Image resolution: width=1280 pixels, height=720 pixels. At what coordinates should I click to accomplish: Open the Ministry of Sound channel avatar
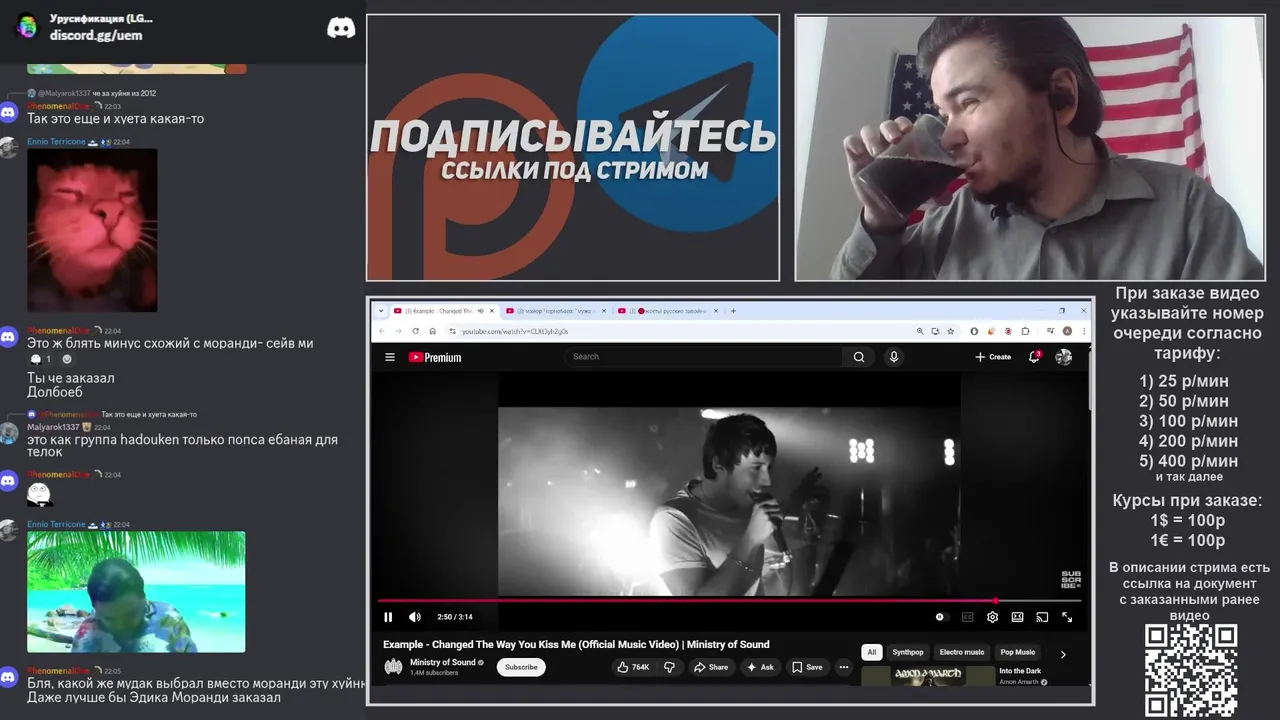[x=394, y=666]
